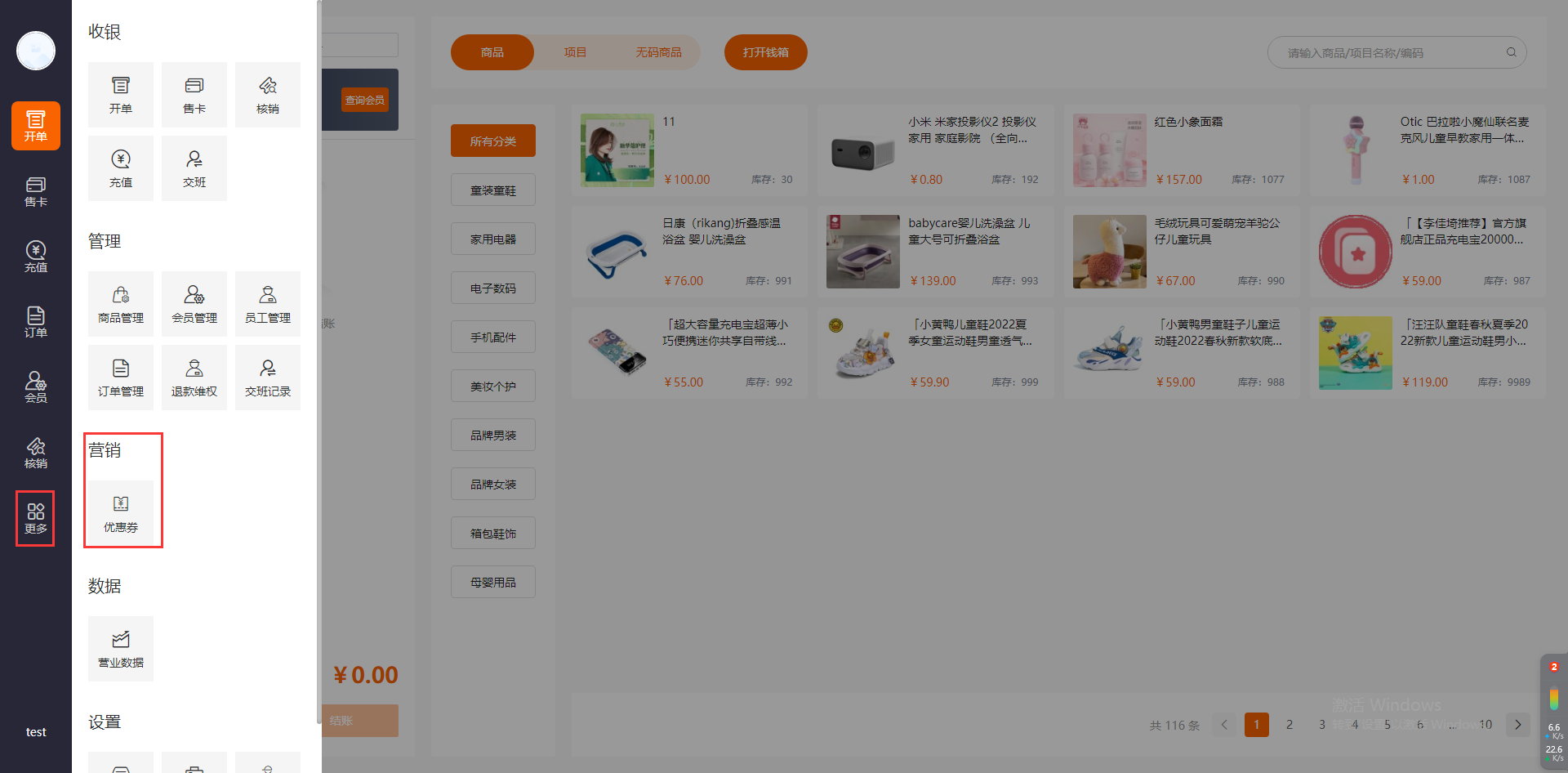
Task: Select 箱包鞋饰 category
Action: pos(493,533)
